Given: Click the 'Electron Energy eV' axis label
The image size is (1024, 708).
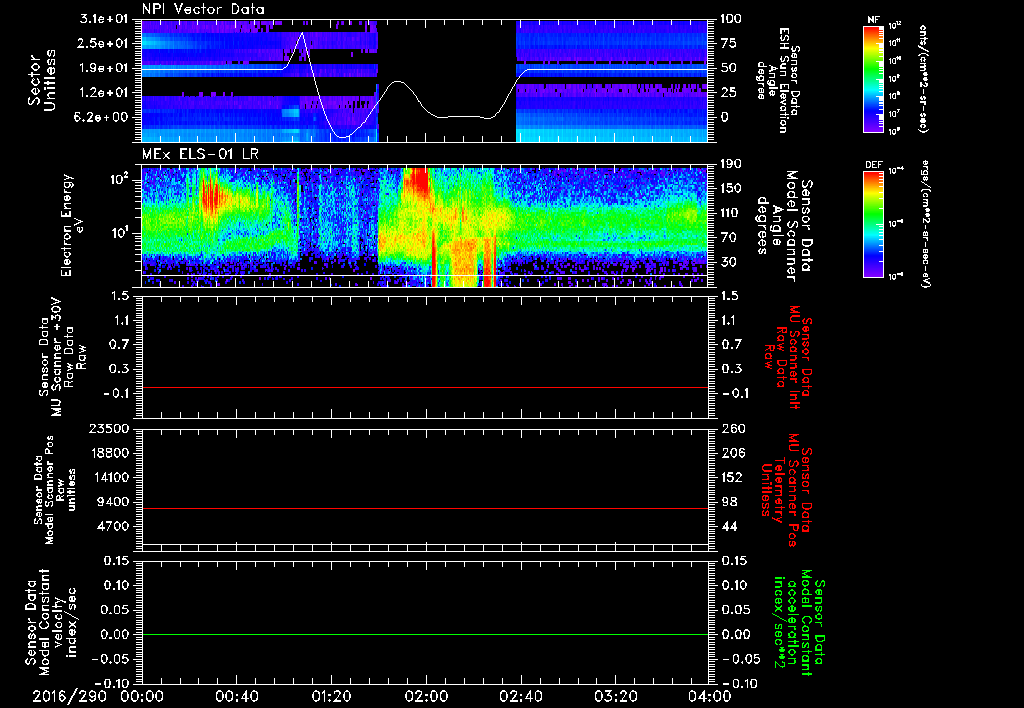Looking at the screenshot, I should pyautogui.click(x=72, y=225).
